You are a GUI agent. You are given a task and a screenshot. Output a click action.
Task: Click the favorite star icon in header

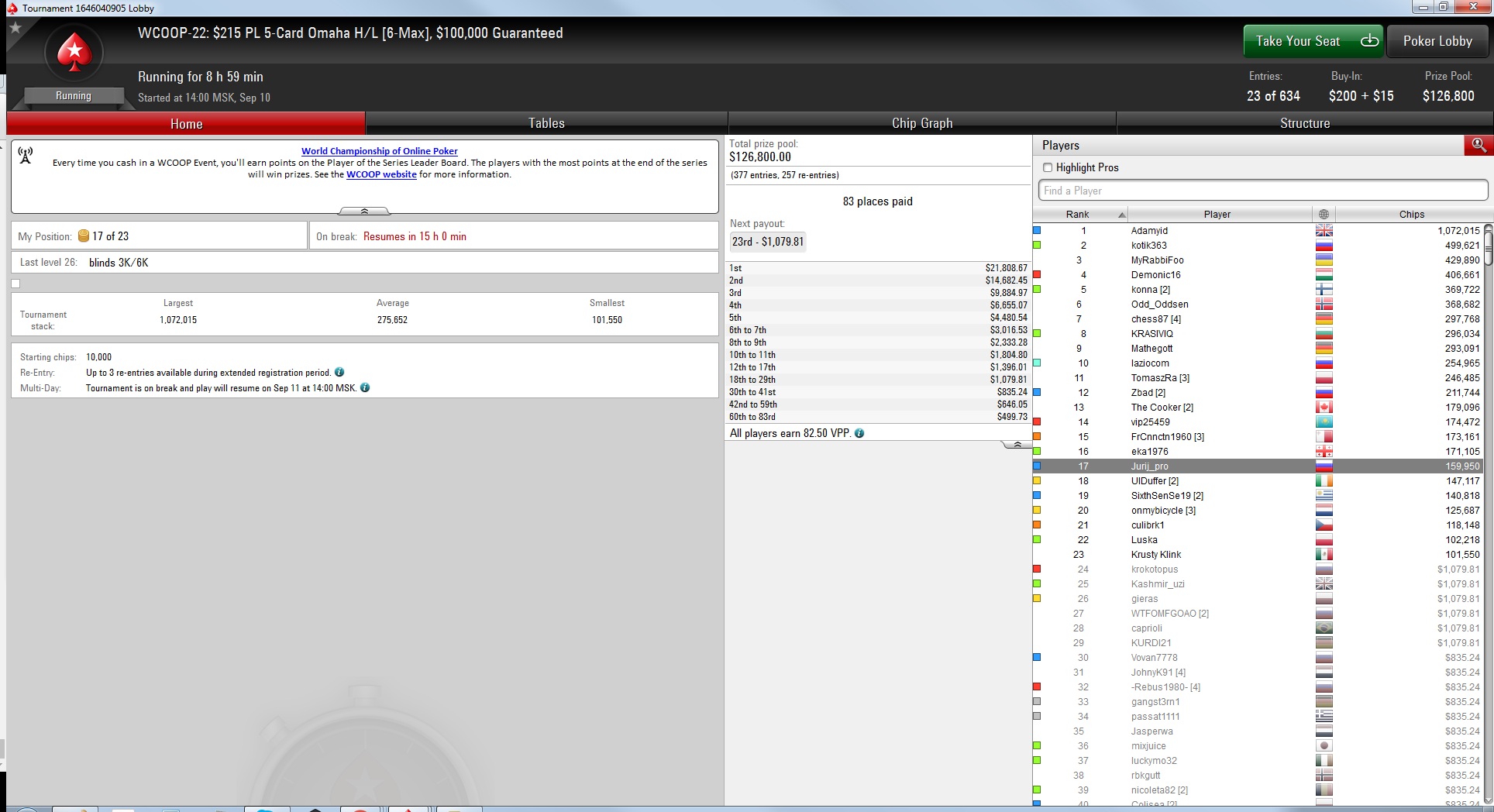coord(15,28)
